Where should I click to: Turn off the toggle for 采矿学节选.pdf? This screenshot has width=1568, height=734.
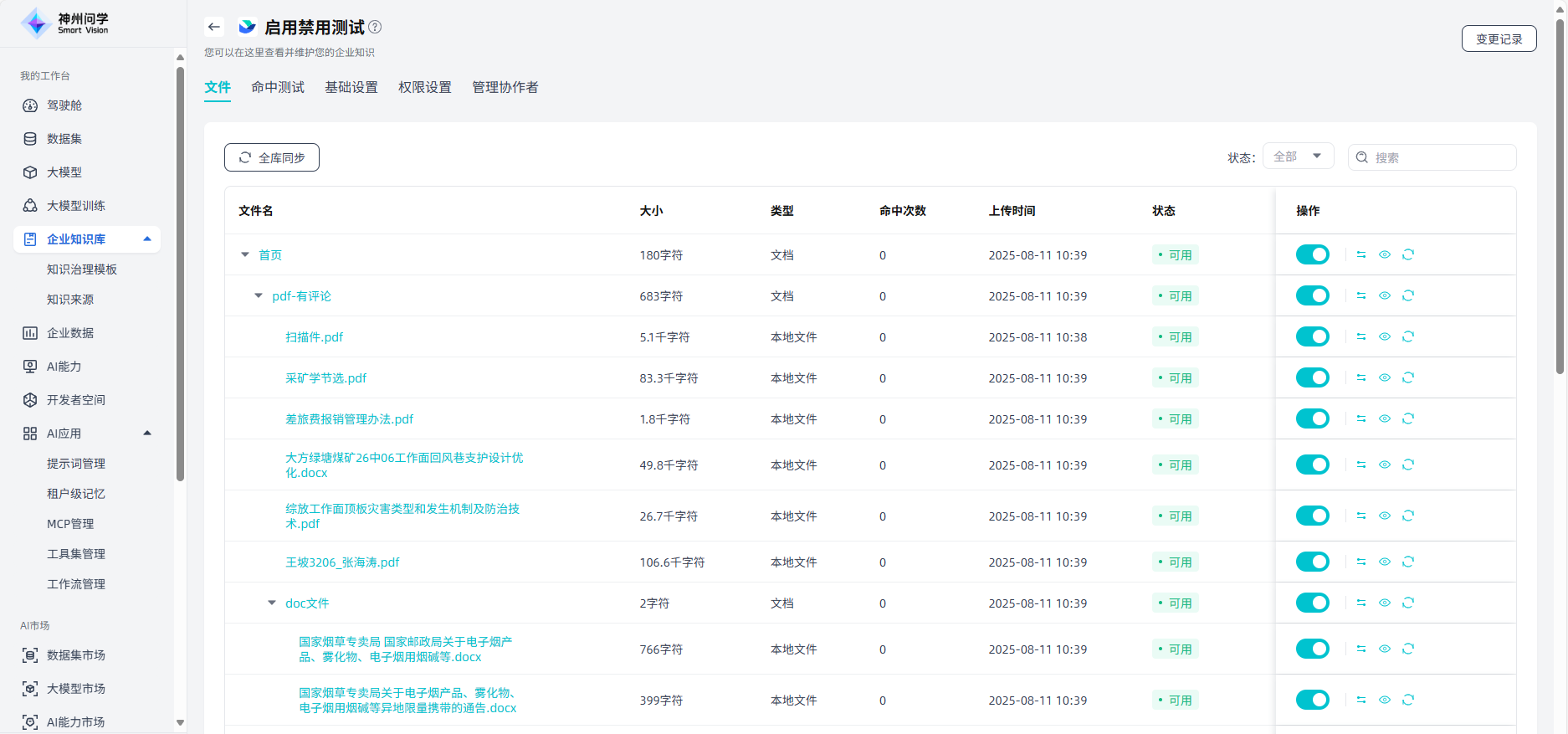tap(1312, 377)
